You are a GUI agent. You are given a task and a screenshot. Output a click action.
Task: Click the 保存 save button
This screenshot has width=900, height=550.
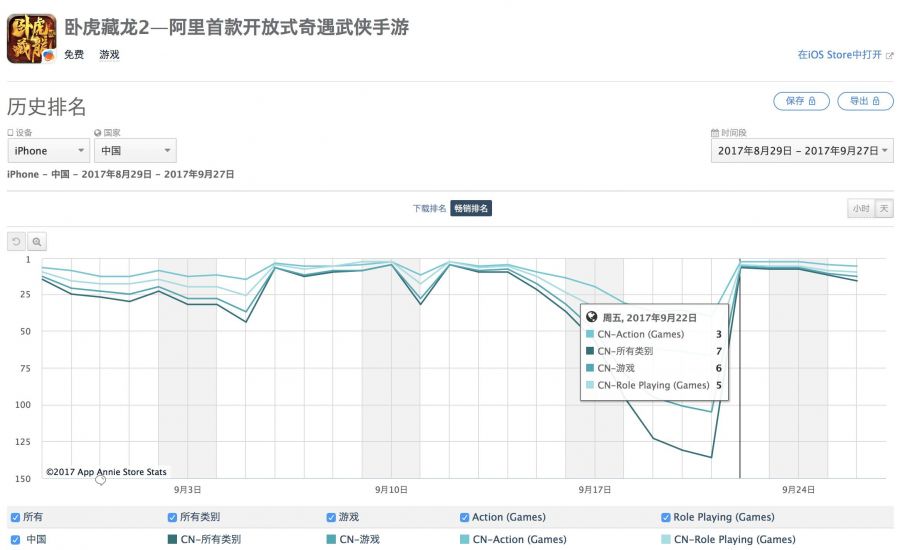tap(801, 101)
